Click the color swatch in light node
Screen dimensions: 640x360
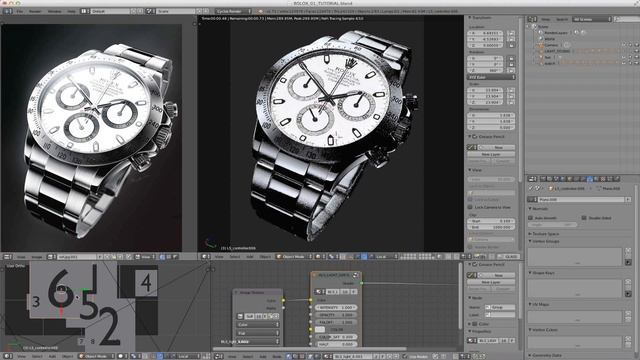click(x=320, y=329)
